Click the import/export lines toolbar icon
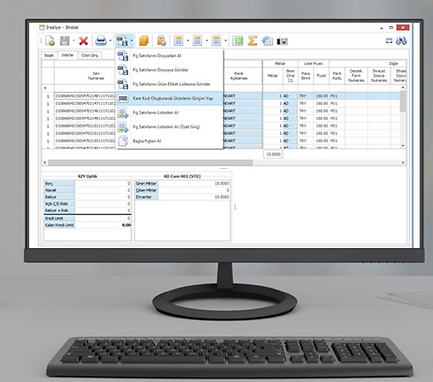Image resolution: width=433 pixels, height=382 pixels. [122, 41]
